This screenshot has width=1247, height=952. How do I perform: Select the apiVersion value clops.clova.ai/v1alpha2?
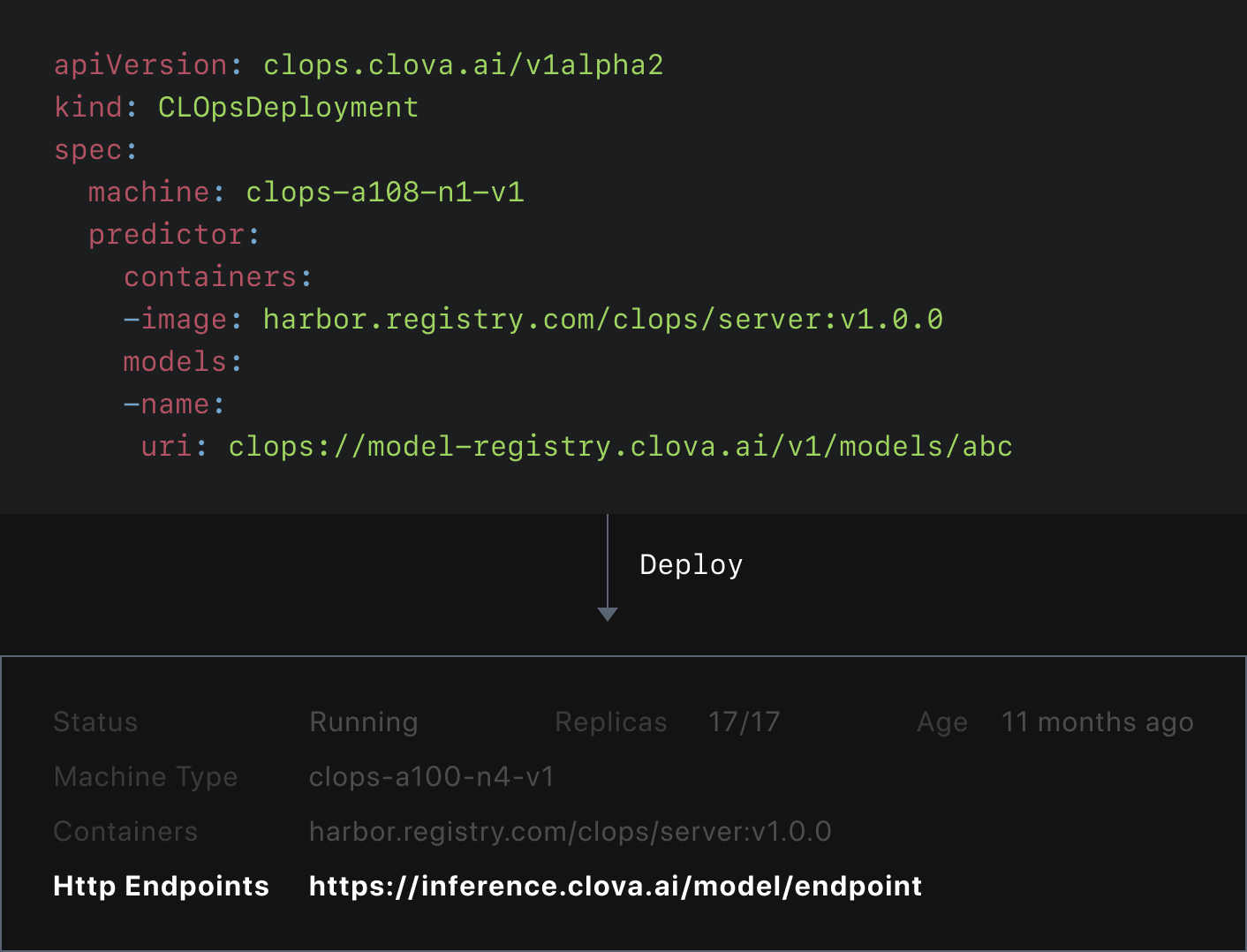pyautogui.click(x=463, y=65)
